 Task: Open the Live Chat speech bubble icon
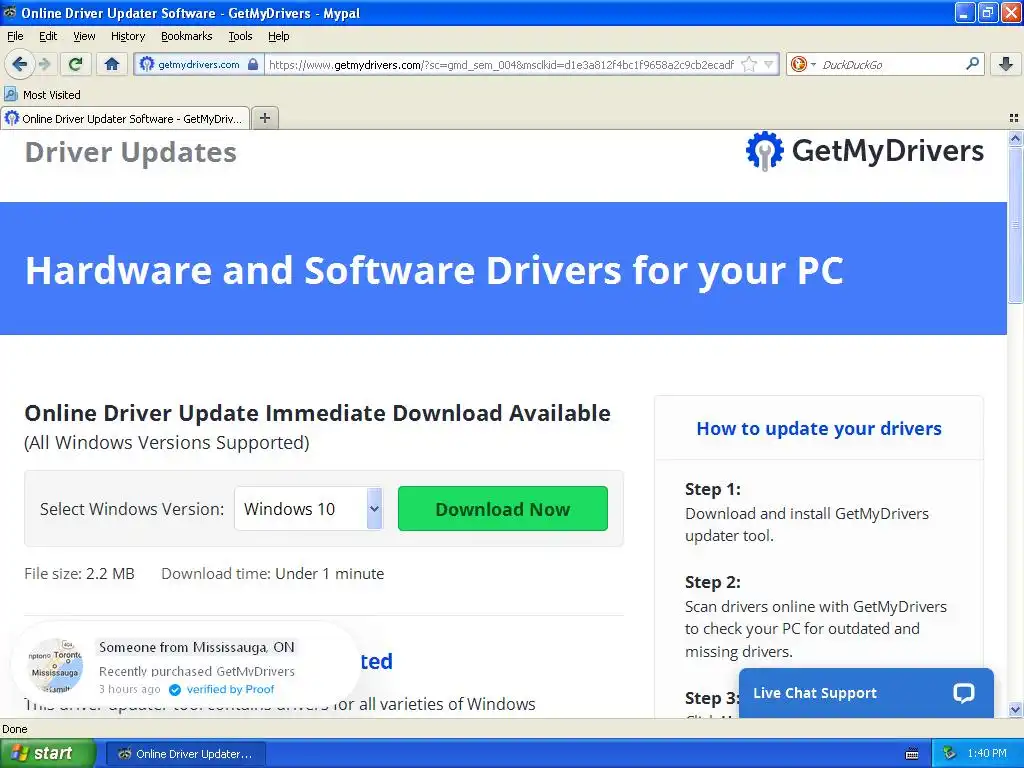coord(963,692)
